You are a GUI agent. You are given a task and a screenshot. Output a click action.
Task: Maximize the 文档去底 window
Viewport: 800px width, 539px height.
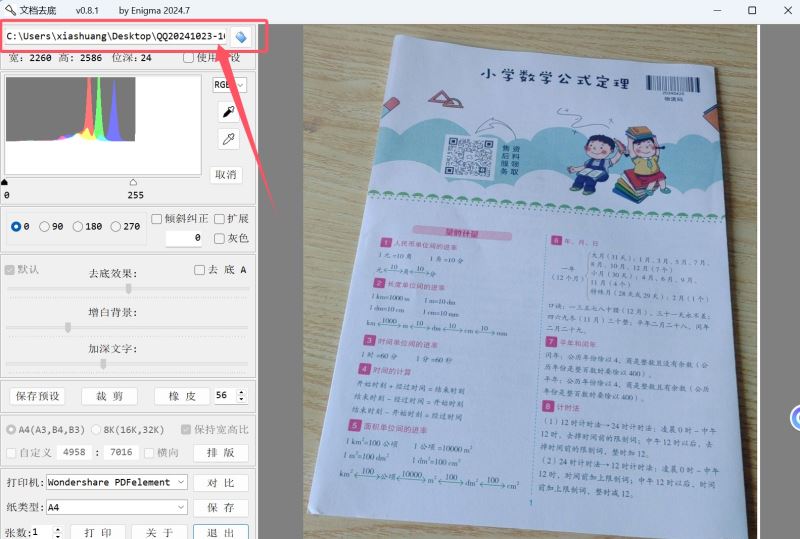[x=752, y=10]
